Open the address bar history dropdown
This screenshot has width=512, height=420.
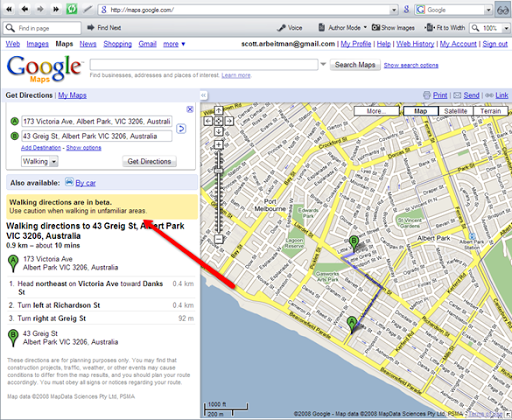coord(394,10)
